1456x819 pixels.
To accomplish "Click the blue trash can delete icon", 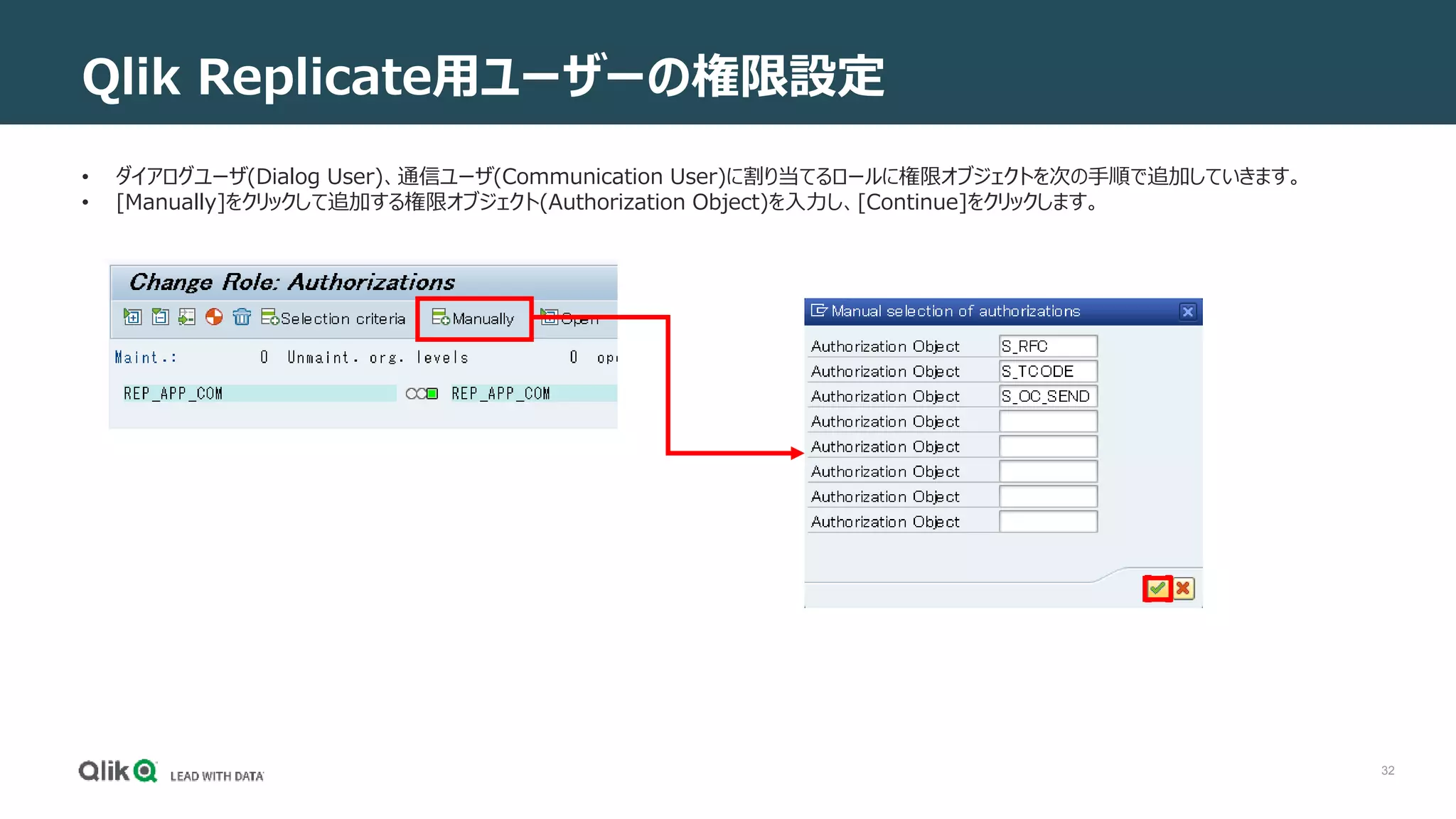I will (x=242, y=317).
